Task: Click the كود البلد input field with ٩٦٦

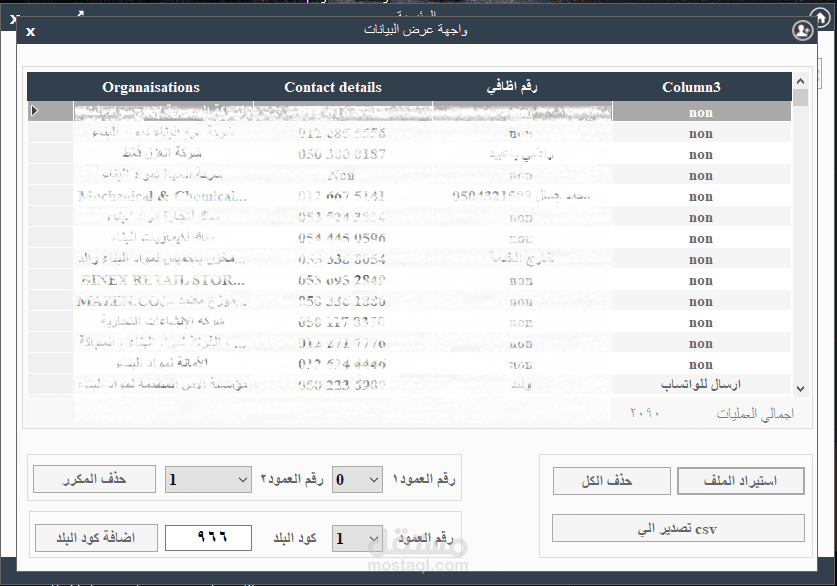Action: tap(208, 537)
